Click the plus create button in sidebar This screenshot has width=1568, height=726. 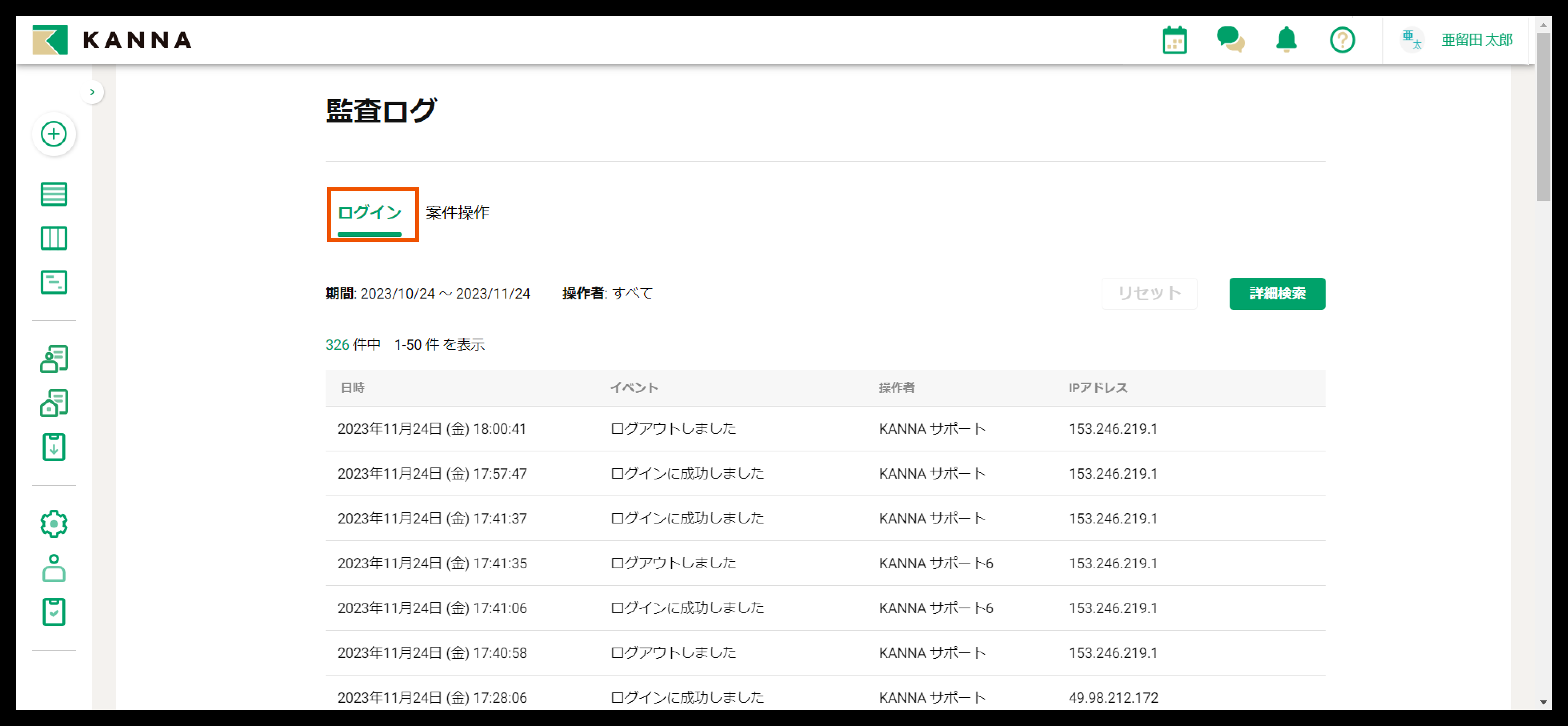(54, 134)
